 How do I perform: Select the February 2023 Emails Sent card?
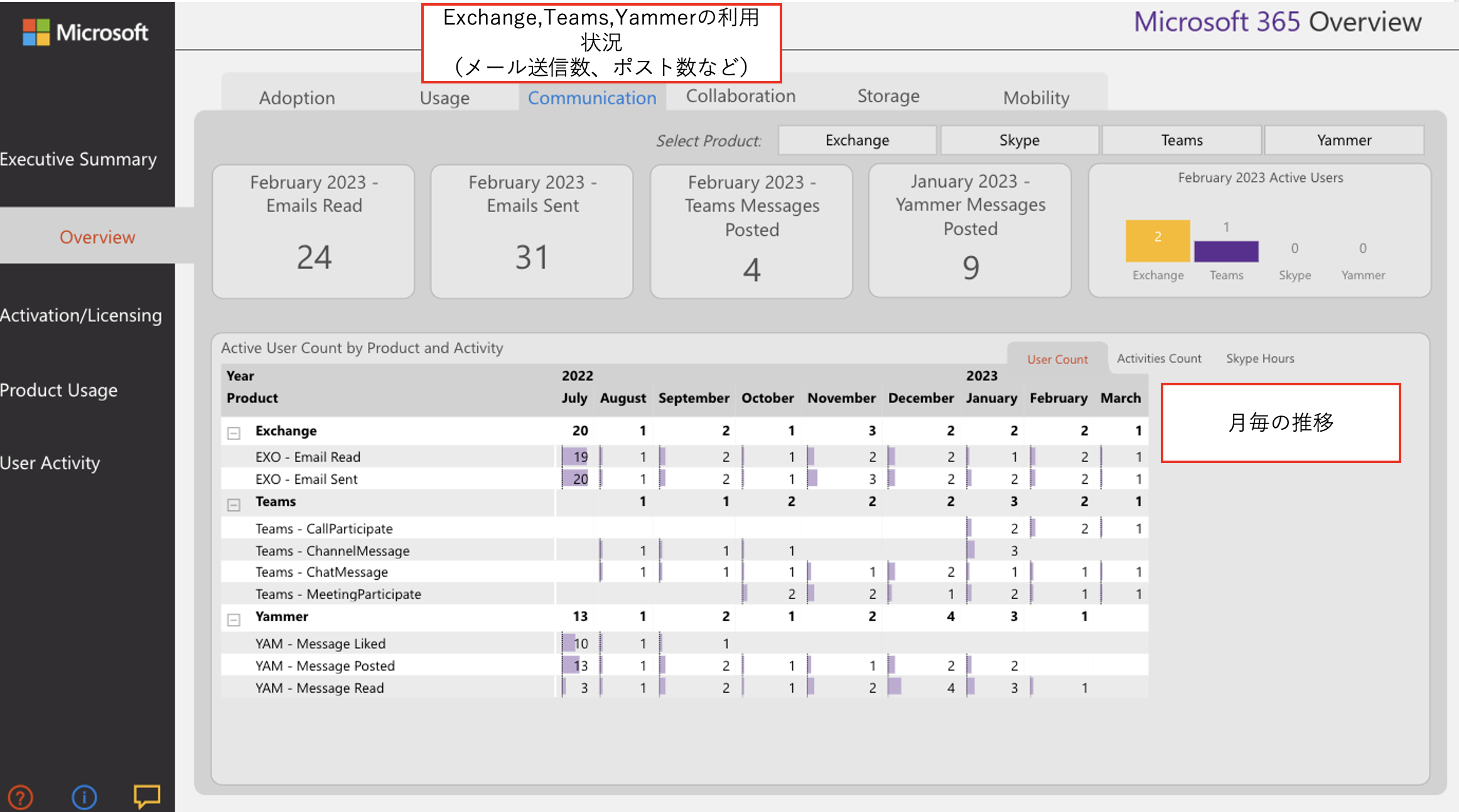pos(532,231)
